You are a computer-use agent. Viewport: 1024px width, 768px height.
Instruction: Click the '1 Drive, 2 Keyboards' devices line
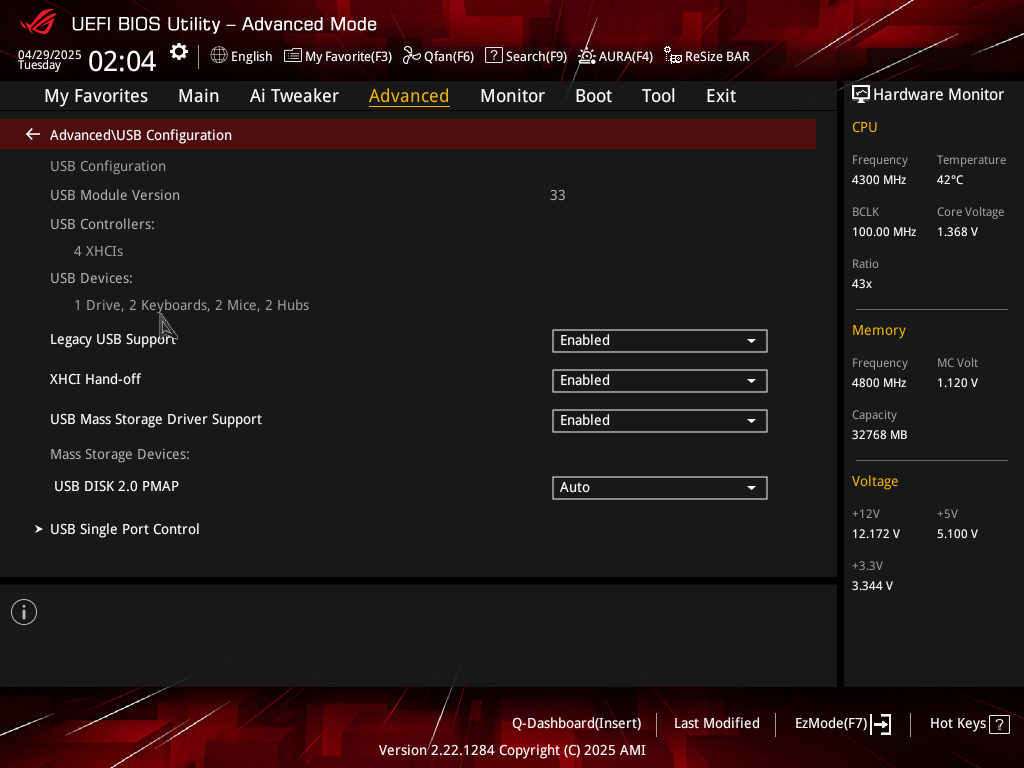[191, 306]
